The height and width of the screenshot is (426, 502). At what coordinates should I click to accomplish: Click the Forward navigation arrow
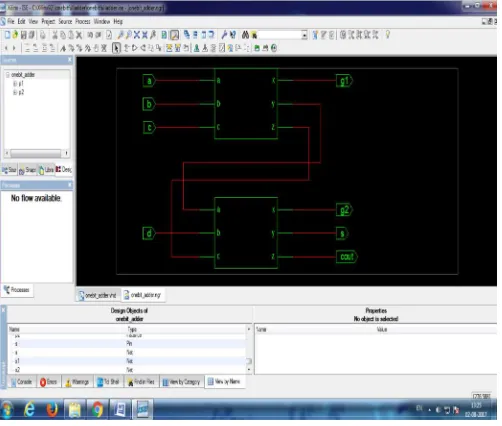(x=14, y=48)
